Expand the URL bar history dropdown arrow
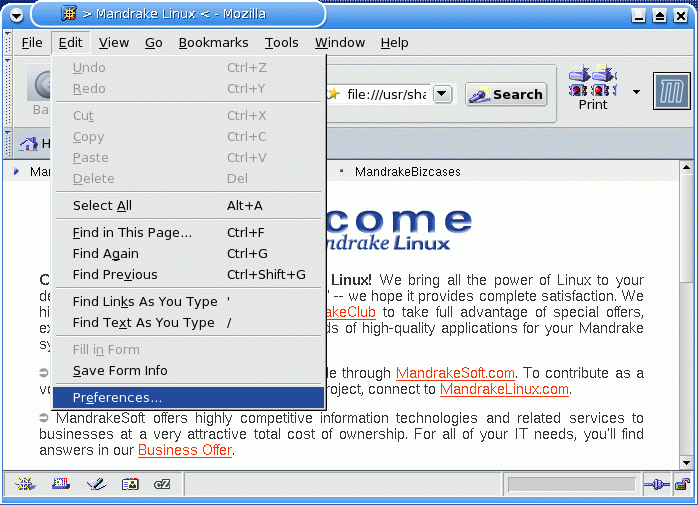The width and height of the screenshot is (698, 505). [x=443, y=94]
